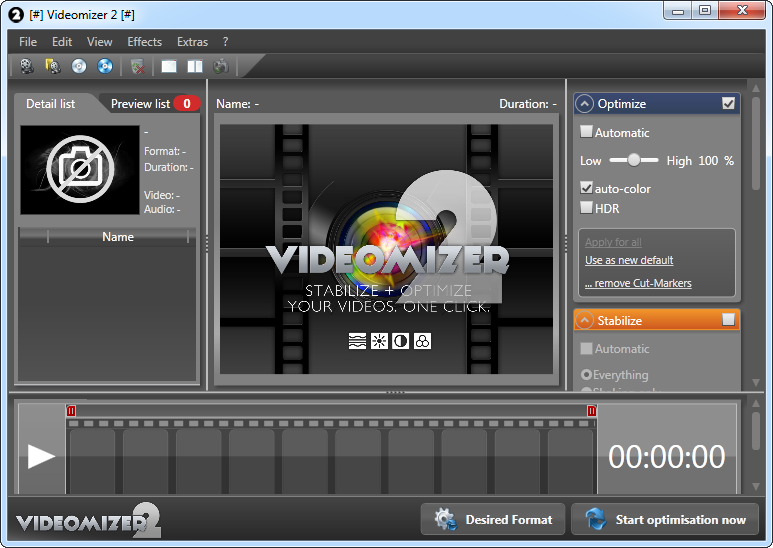The height and width of the screenshot is (548, 773).
Task: Open the Edit menu
Action: point(62,42)
